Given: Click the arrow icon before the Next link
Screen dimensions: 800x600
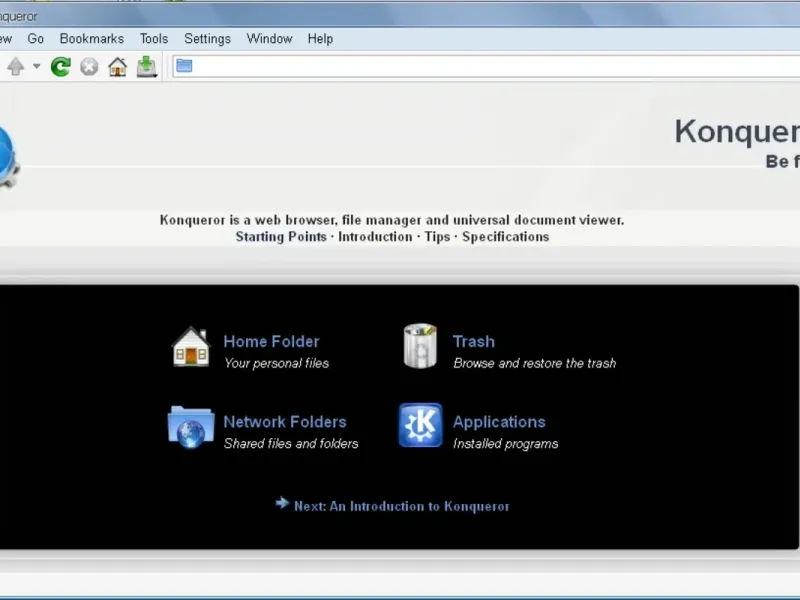Looking at the screenshot, I should point(282,504).
